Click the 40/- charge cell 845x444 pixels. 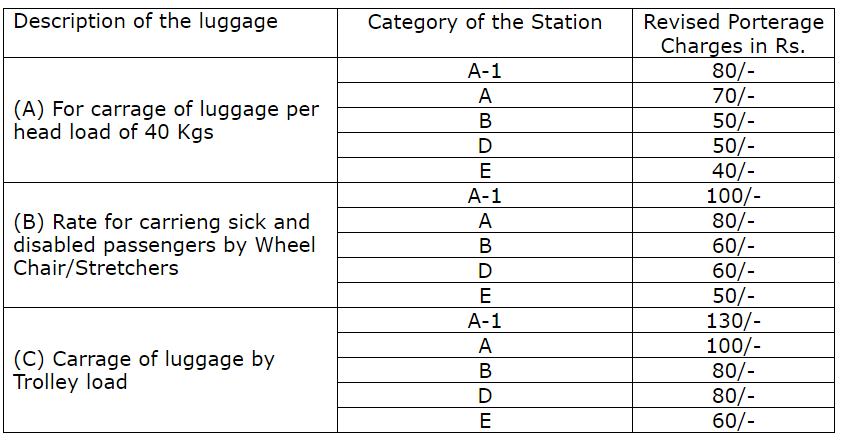[x=733, y=170]
